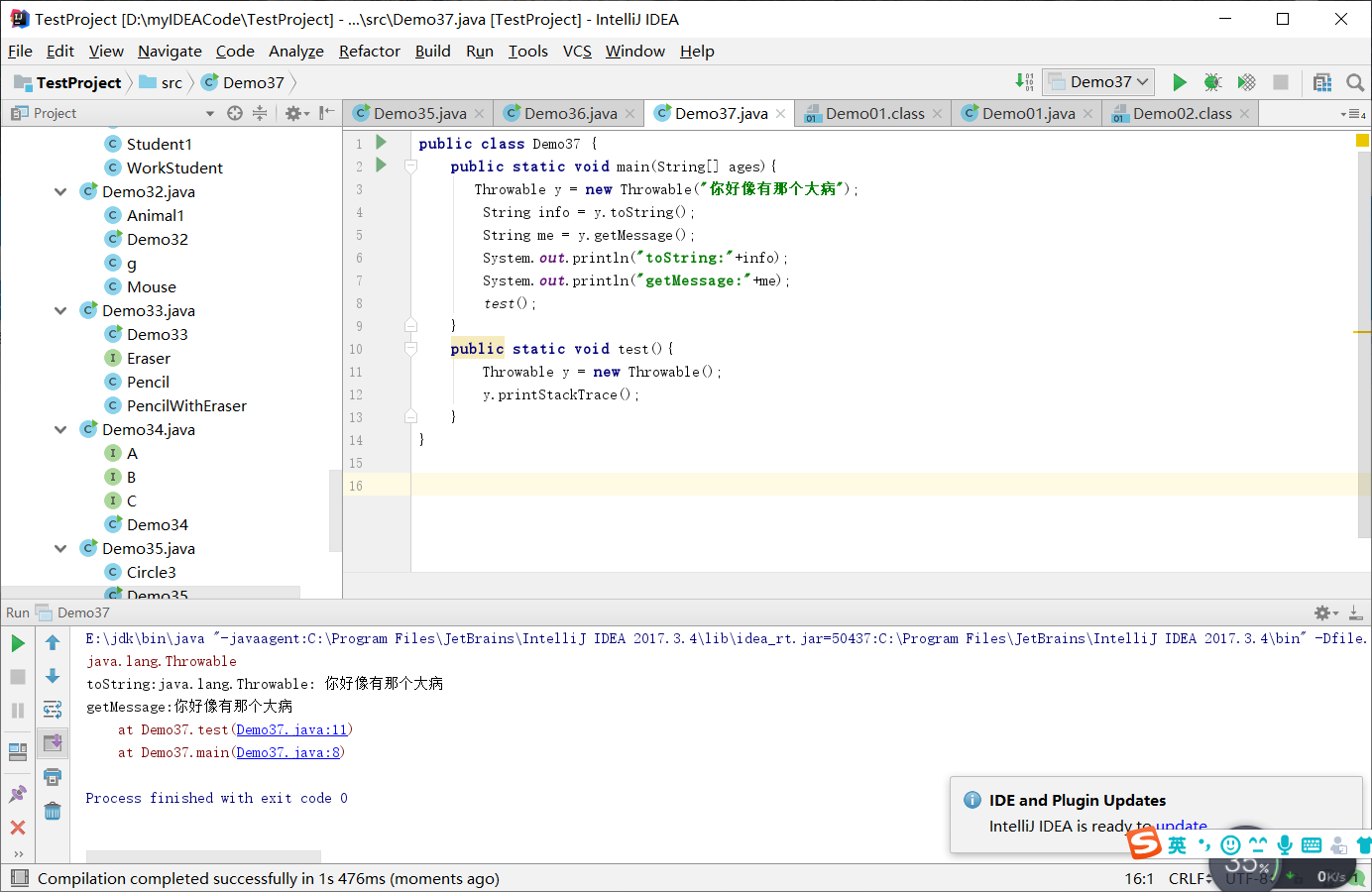Viewport: 1372px width, 892px height.
Task: Move up the stack trace arrow
Action: 53,643
